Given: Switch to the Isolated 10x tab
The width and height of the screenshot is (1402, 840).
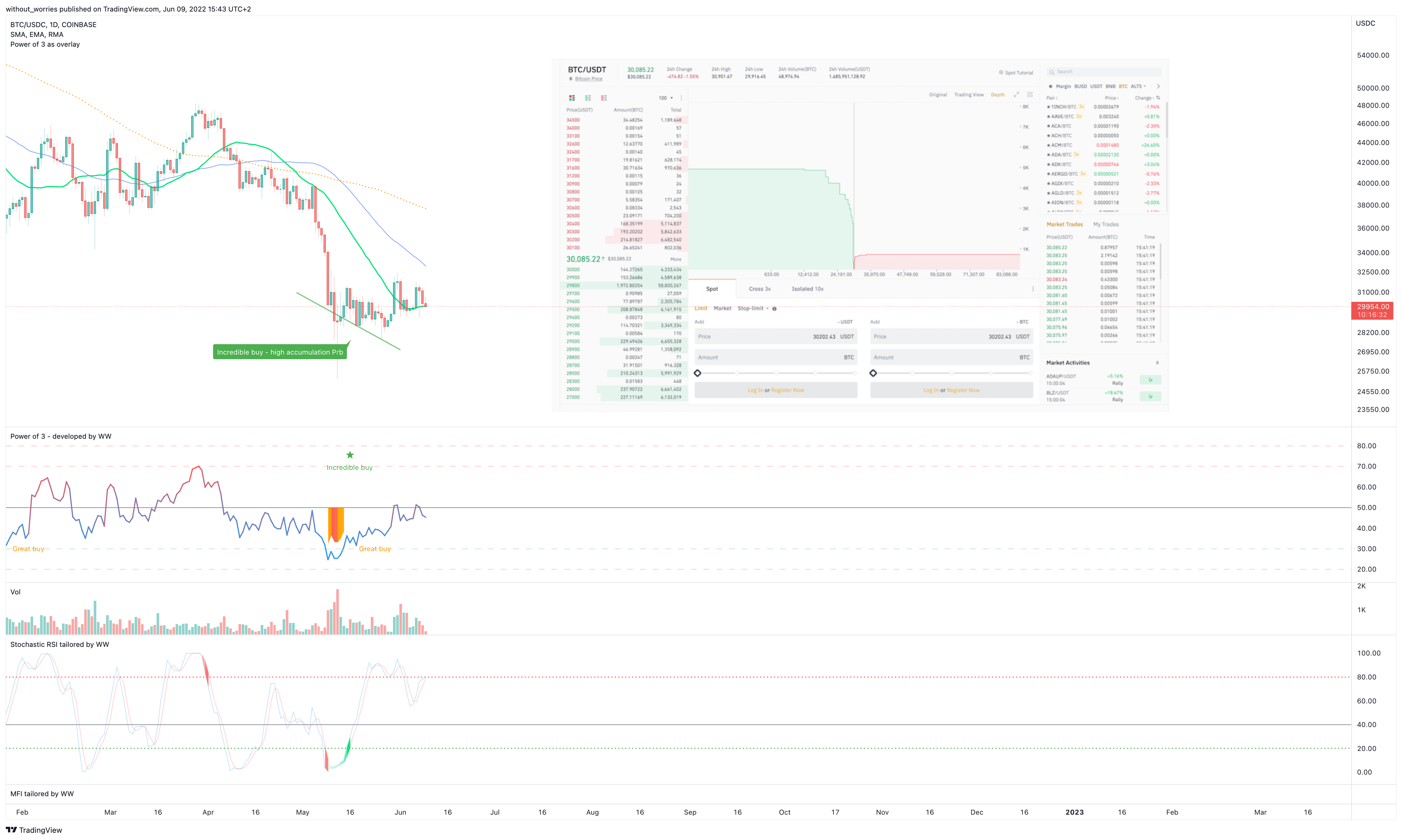Looking at the screenshot, I should pos(807,289).
